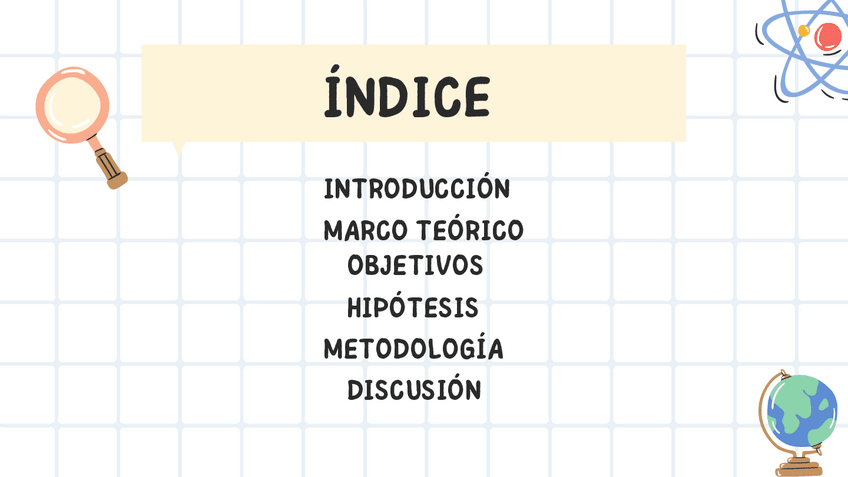Open the METODOLOGÍA index entry

(412, 349)
